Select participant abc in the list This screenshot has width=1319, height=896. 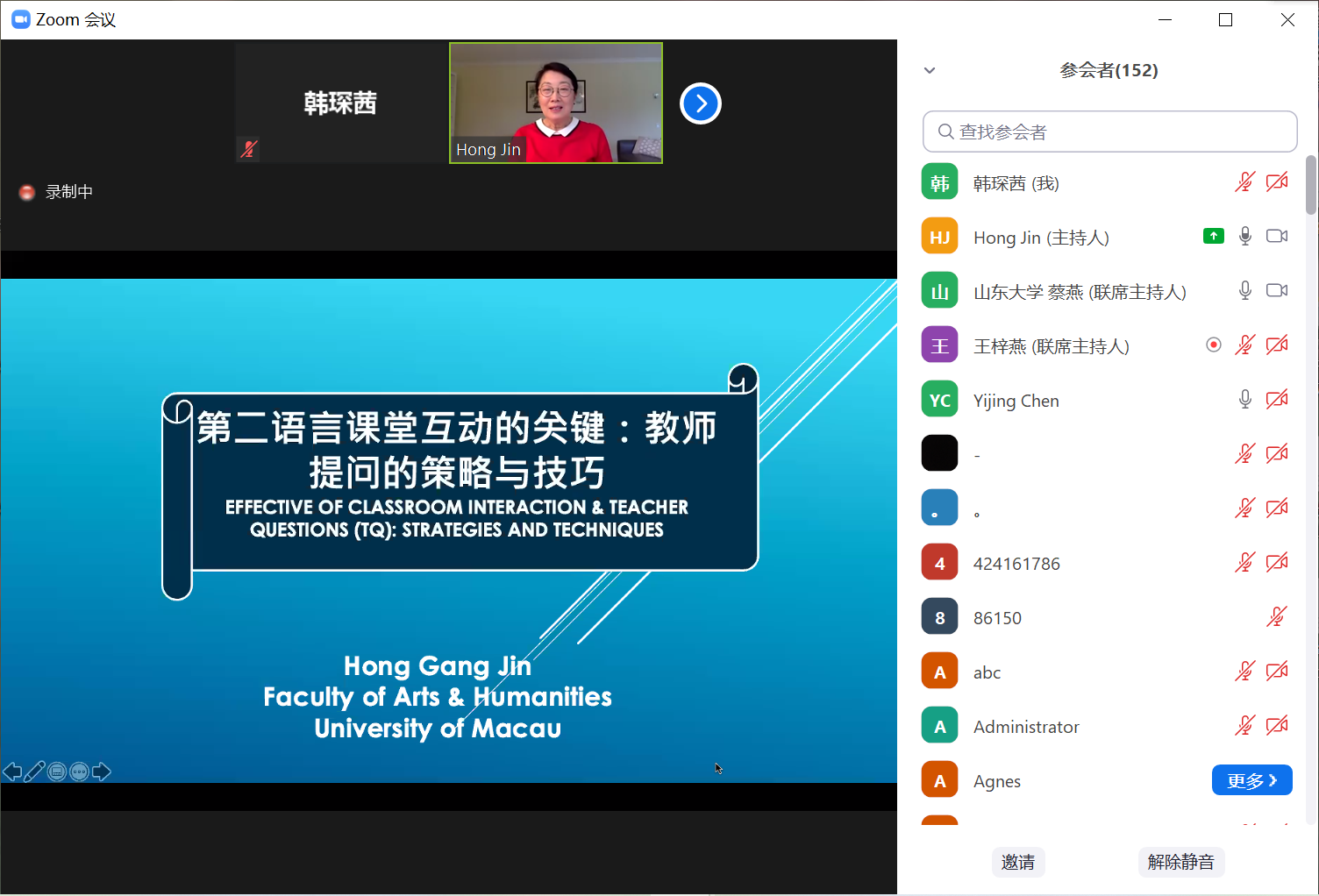click(x=987, y=672)
